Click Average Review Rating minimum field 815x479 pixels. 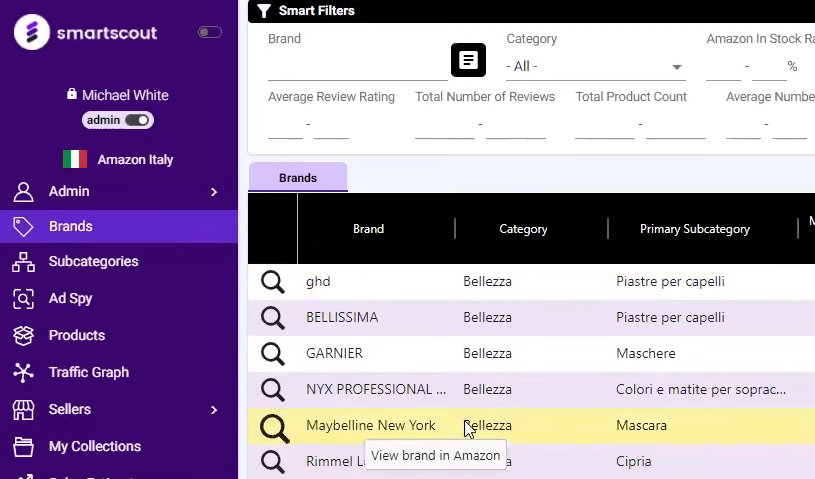click(x=285, y=126)
